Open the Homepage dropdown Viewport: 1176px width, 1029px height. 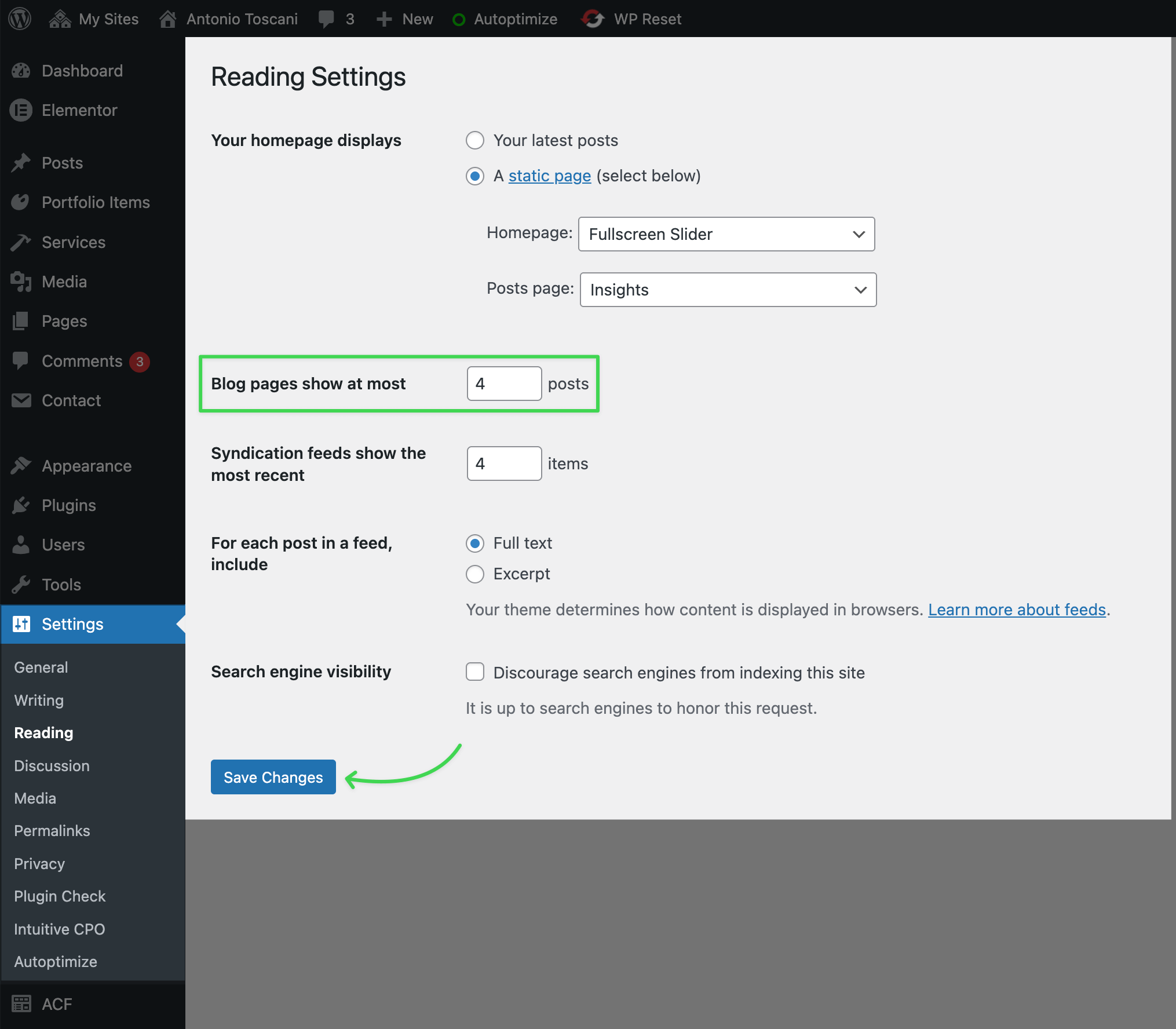tap(726, 234)
